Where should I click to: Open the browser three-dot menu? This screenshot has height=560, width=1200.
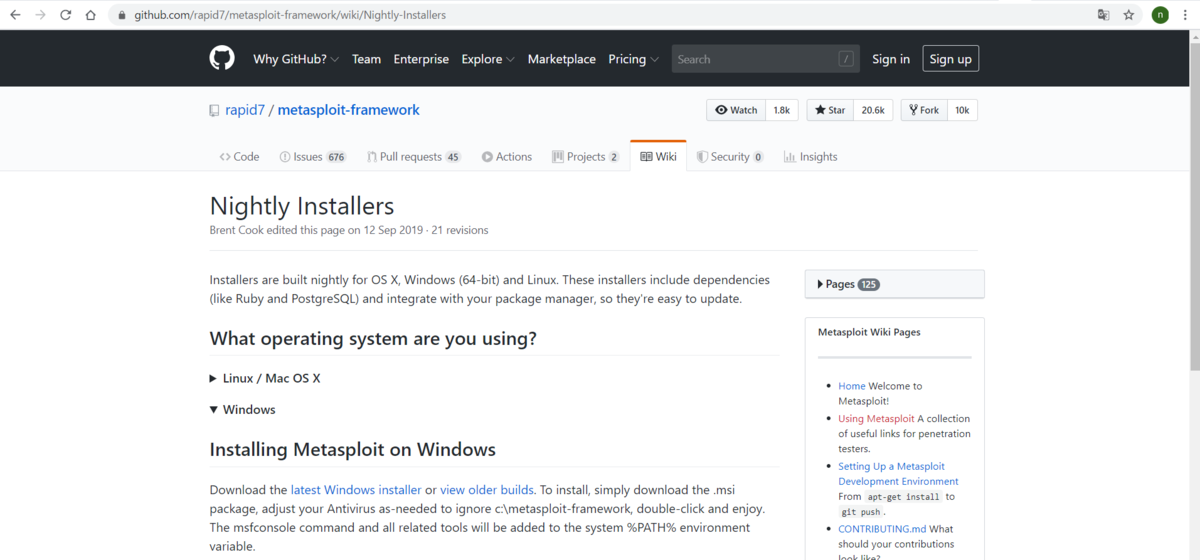(1186, 15)
